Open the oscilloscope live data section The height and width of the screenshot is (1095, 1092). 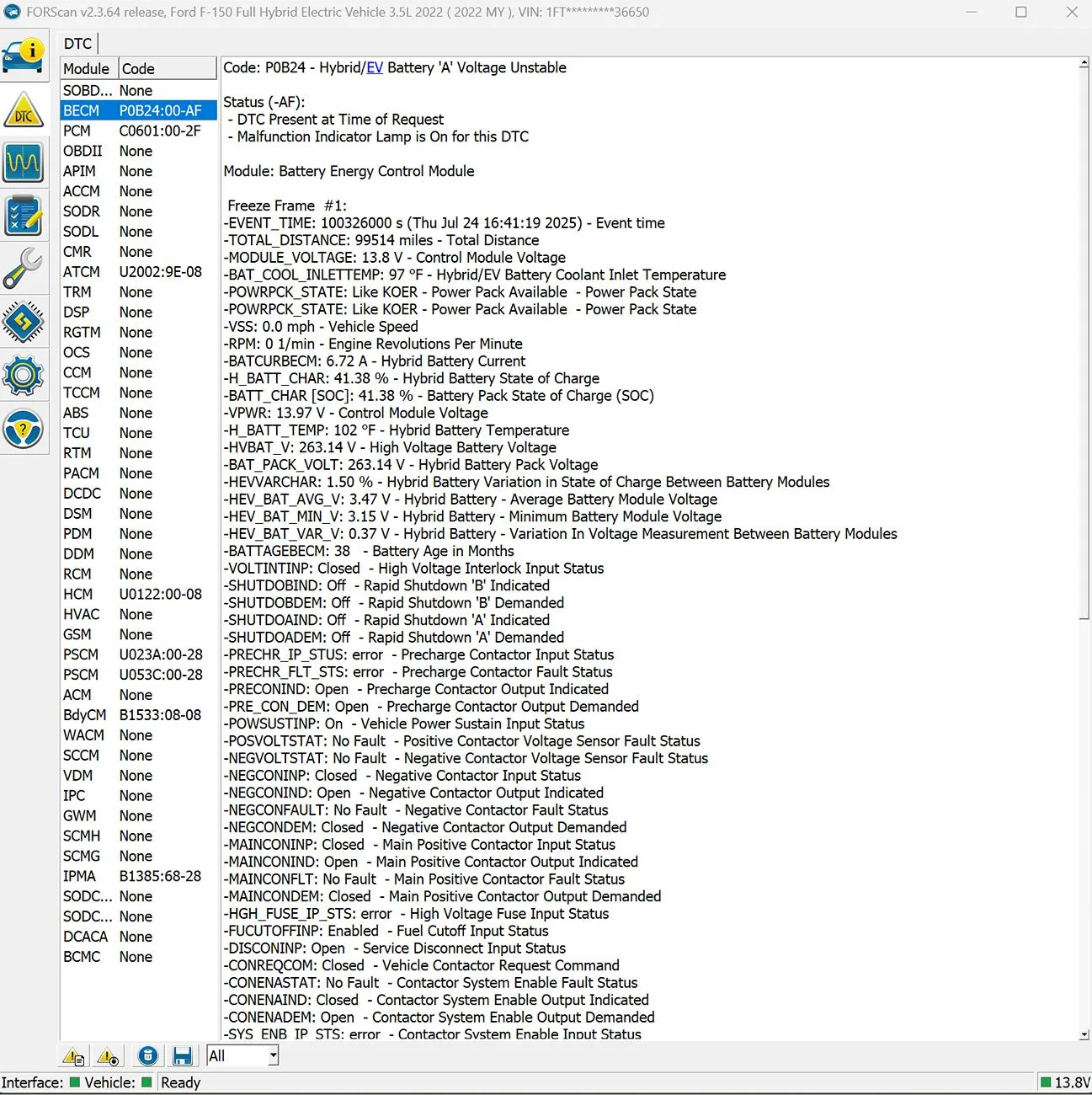tap(23, 163)
